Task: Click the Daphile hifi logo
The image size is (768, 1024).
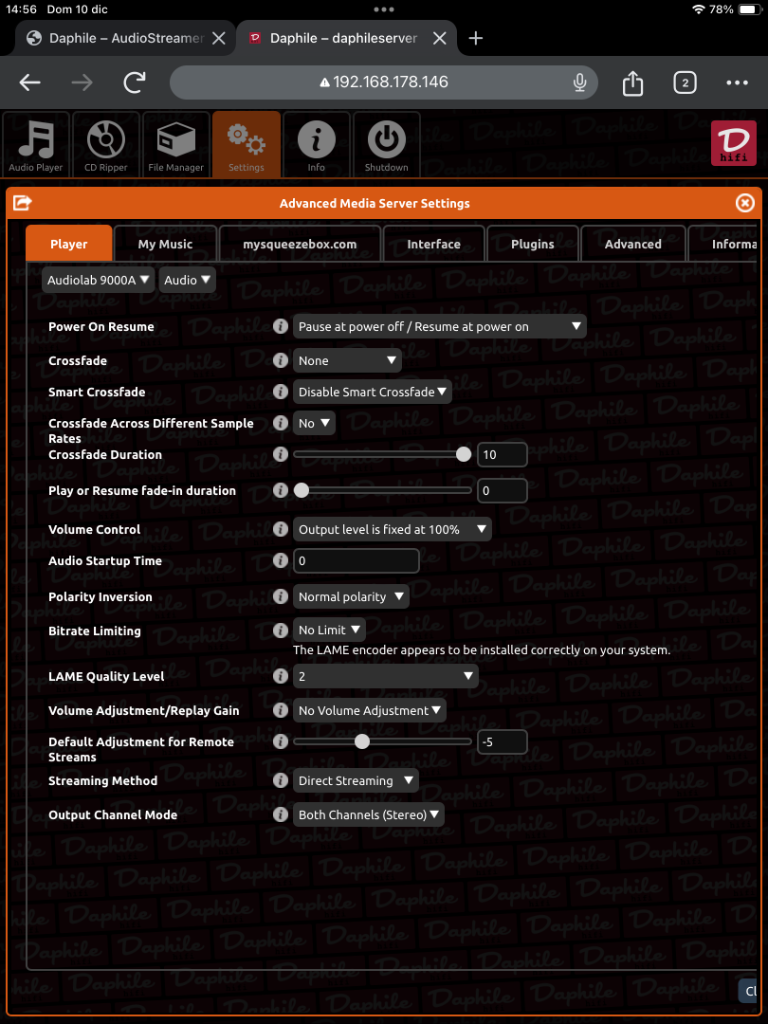Action: click(x=733, y=143)
